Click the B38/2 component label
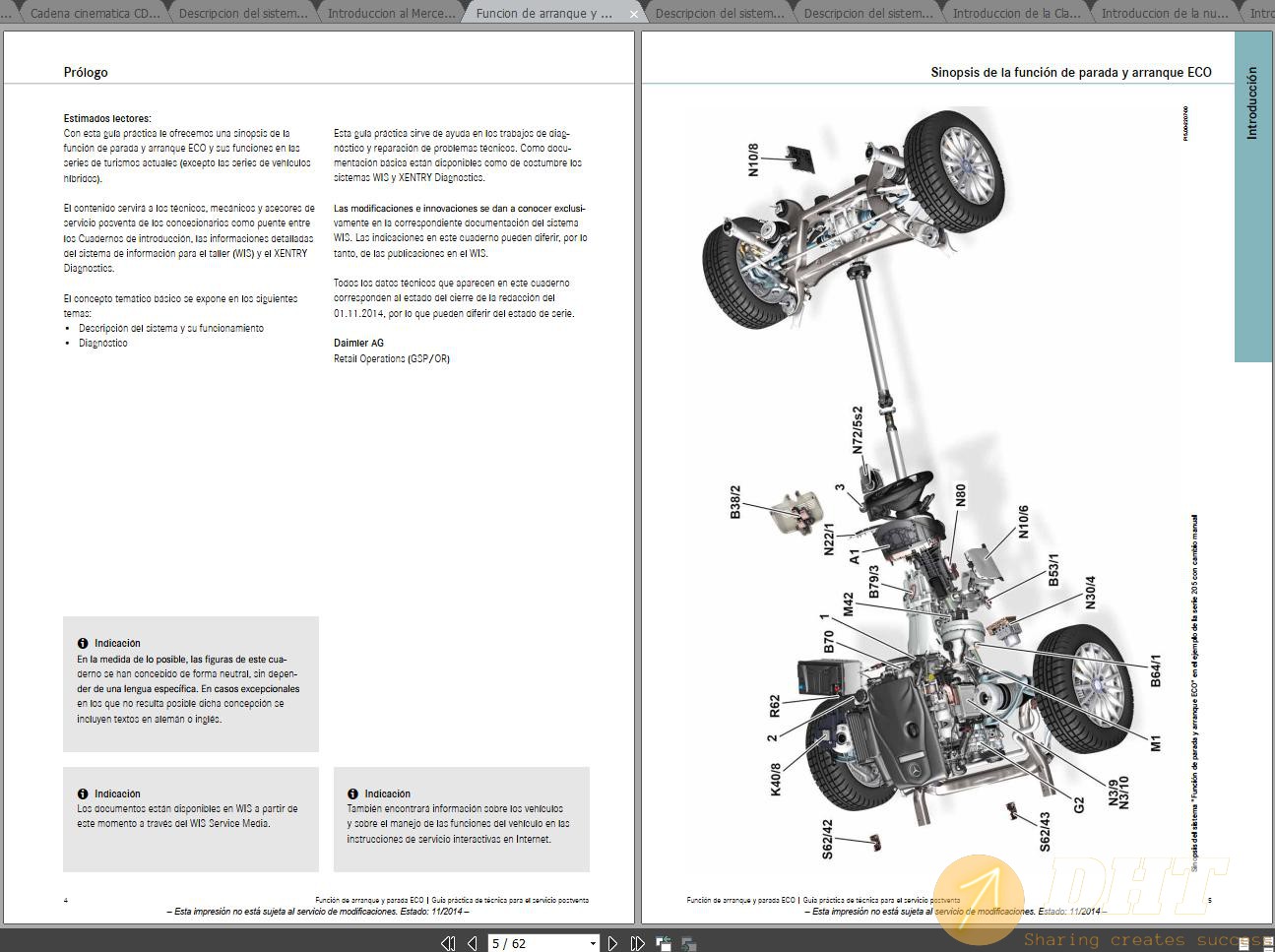The image size is (1275, 952). click(734, 501)
